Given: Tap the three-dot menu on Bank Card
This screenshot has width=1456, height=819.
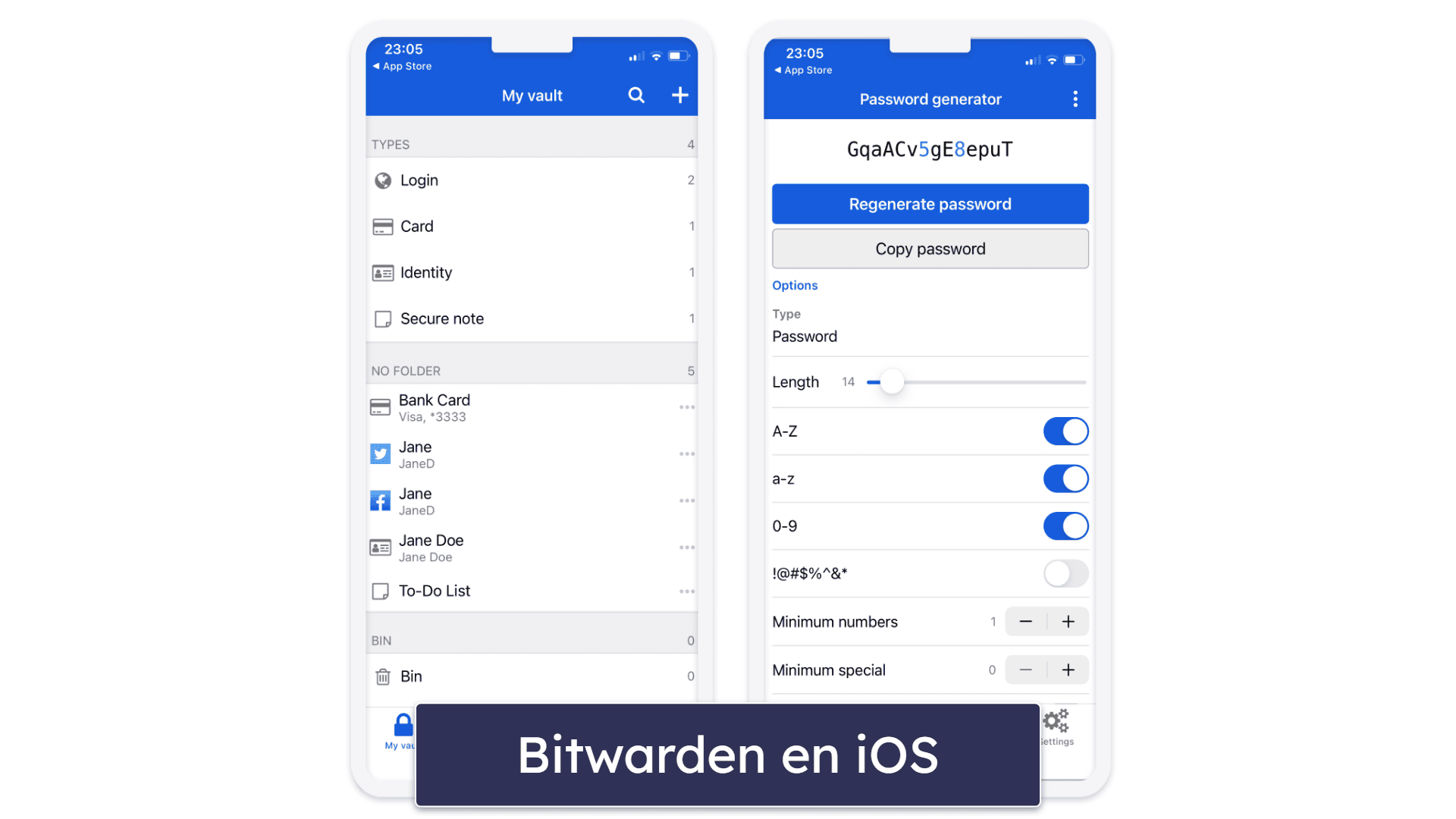Looking at the screenshot, I should tap(688, 407).
